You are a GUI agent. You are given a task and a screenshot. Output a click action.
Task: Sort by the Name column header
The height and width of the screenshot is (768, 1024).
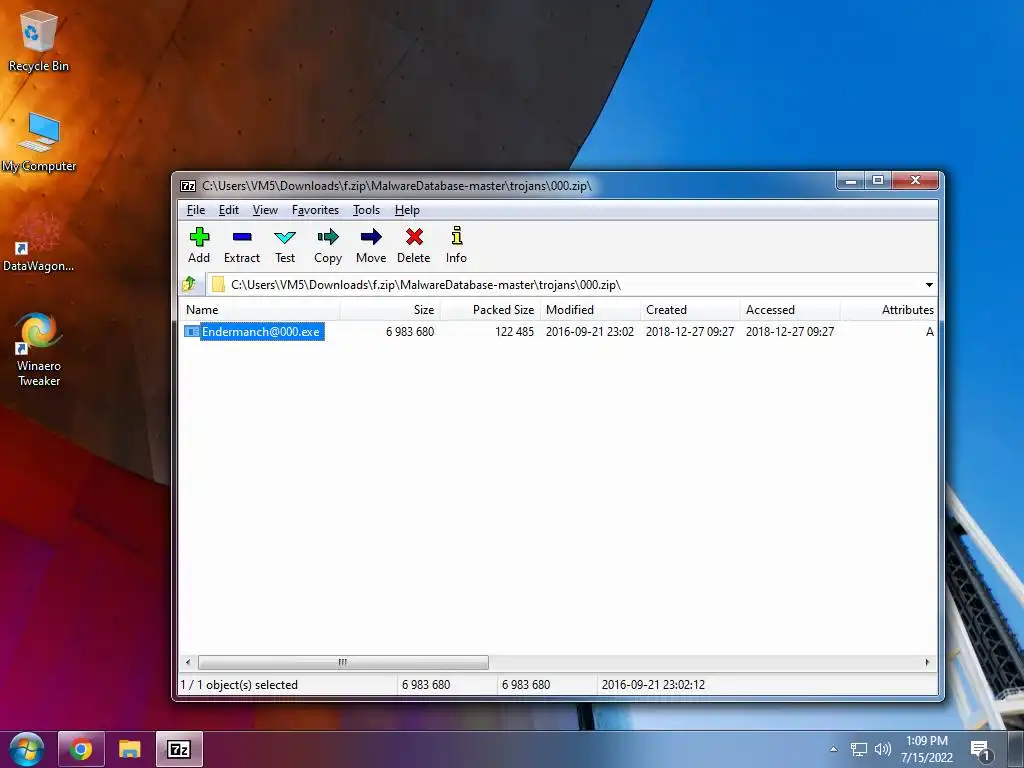point(259,310)
